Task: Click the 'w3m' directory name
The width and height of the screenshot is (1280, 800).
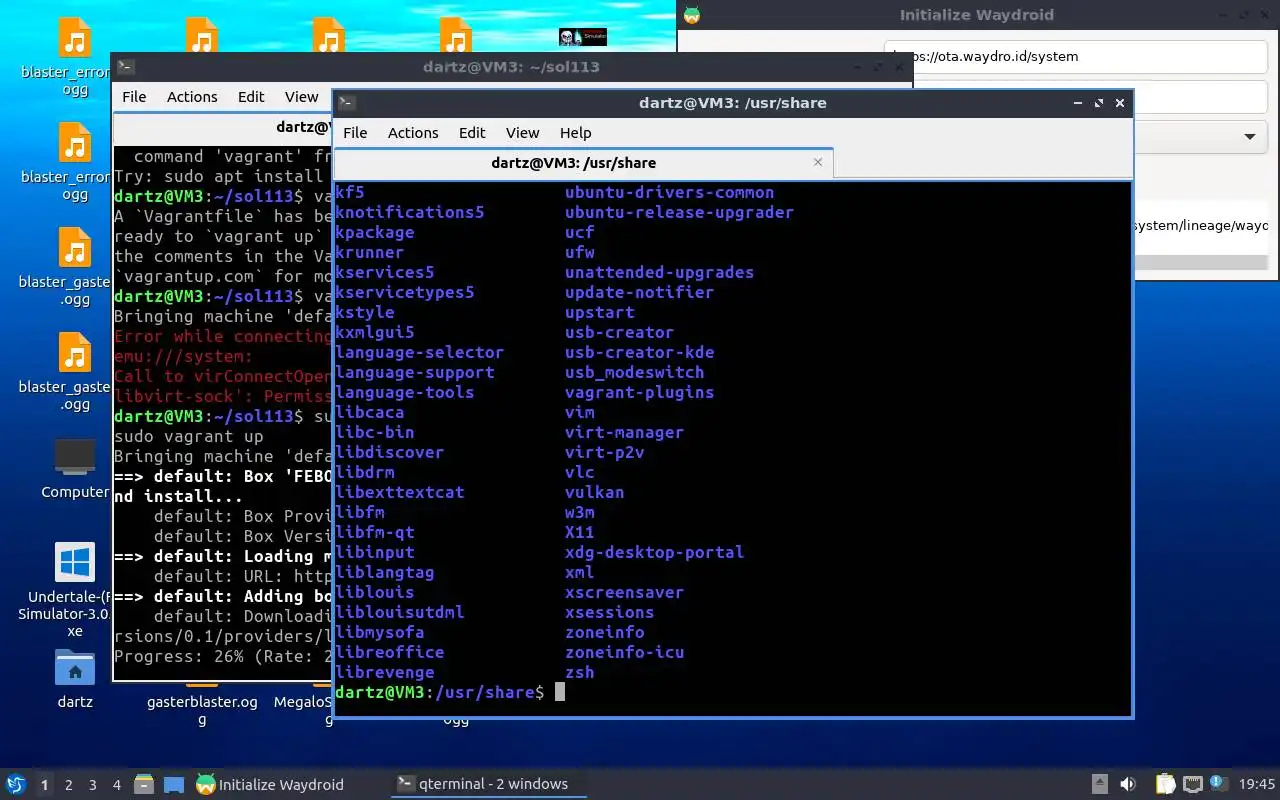Action: click(x=580, y=512)
